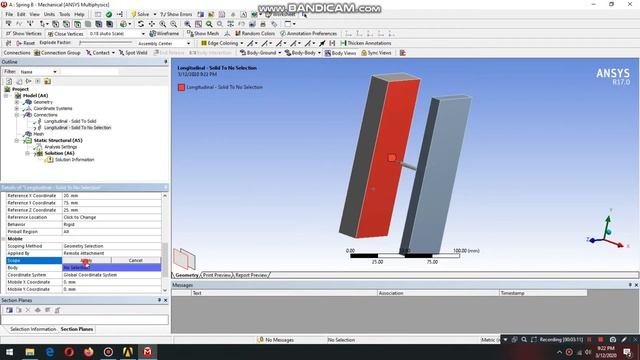The image size is (640, 360).
Task: Click the green checkmark icon beside Help
Action: click(109, 14)
